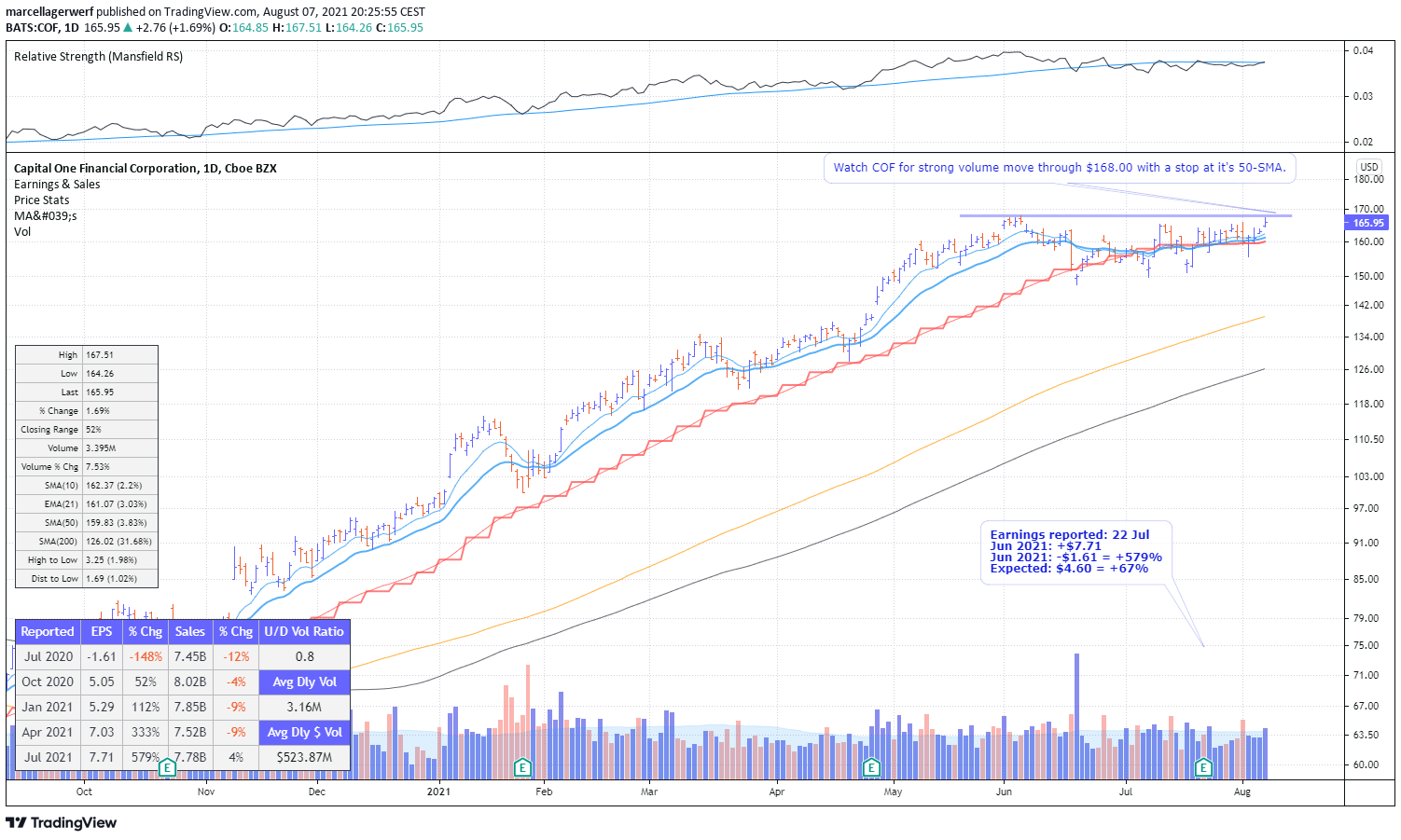The height and width of the screenshot is (840, 1401).
Task: Click the Aug label on the time axis
Action: tap(1241, 792)
